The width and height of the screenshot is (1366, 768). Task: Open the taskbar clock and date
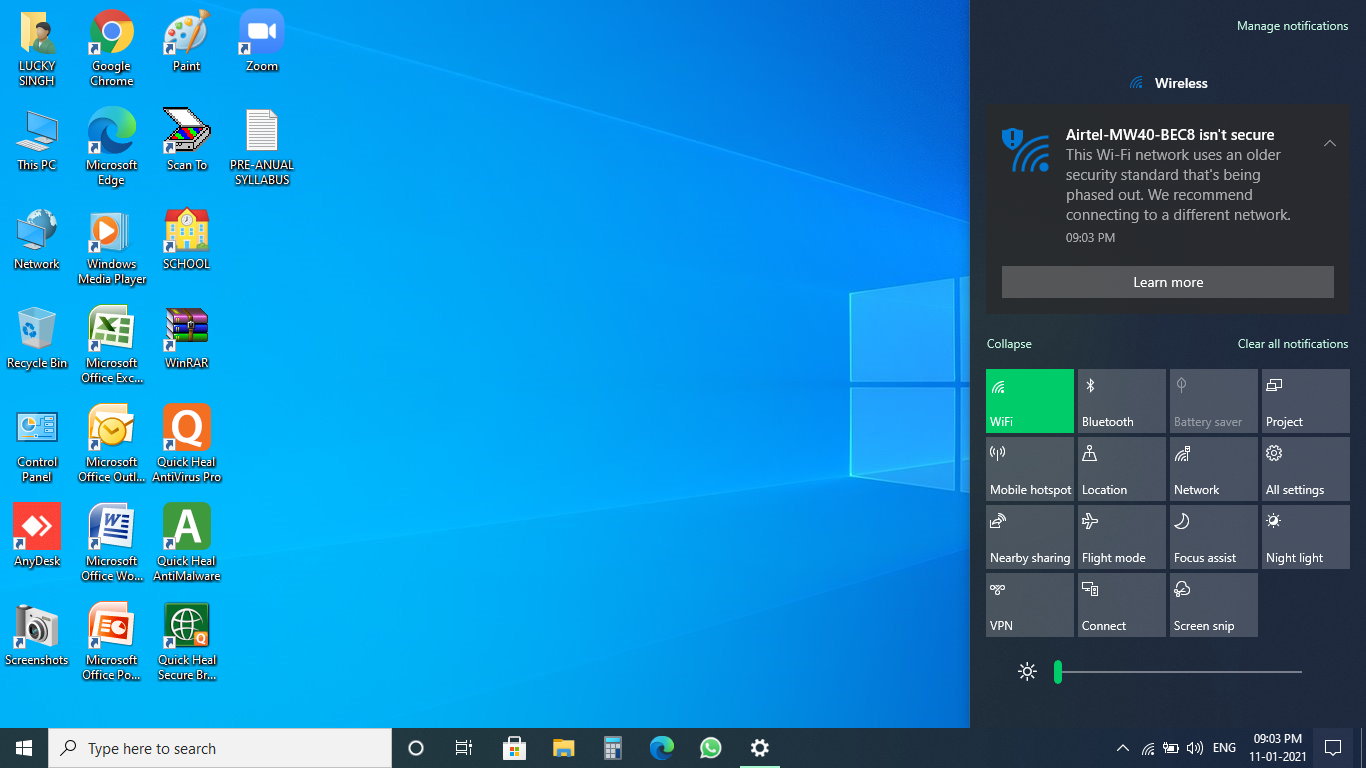pos(1277,748)
